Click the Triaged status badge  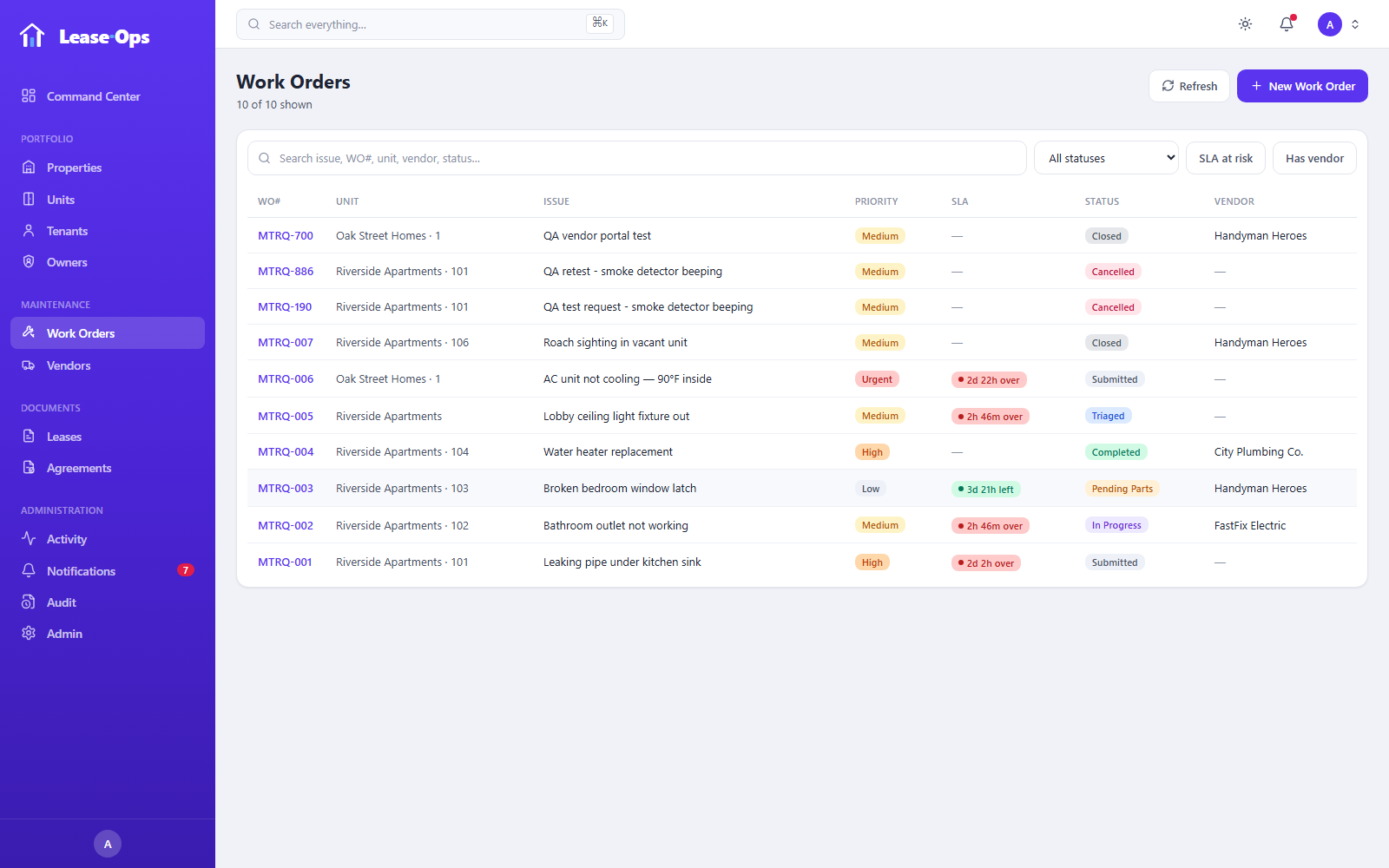(1108, 416)
